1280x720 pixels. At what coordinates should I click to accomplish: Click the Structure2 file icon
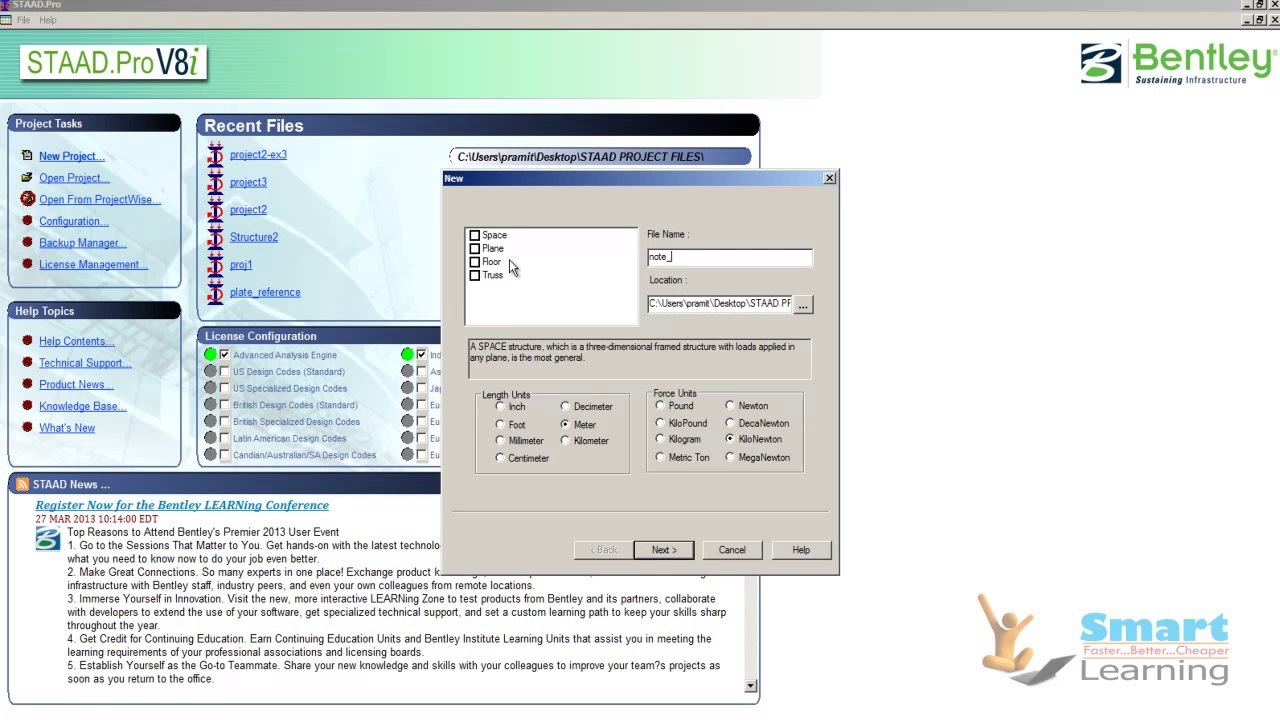point(215,237)
